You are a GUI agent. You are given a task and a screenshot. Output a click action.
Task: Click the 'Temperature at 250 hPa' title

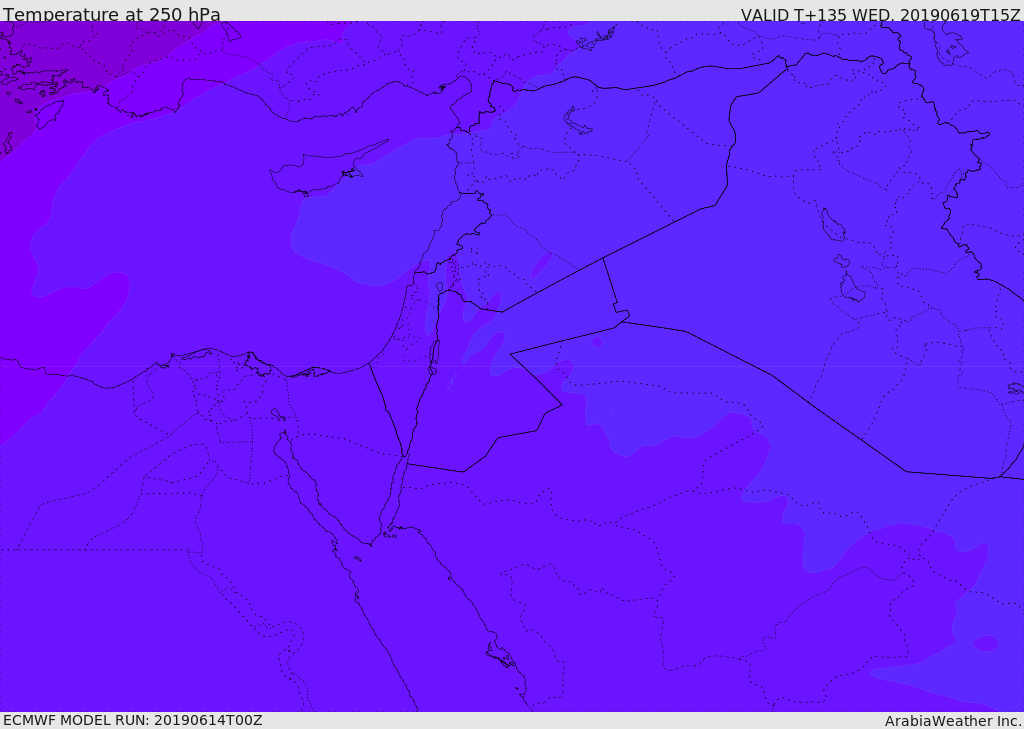112,14
